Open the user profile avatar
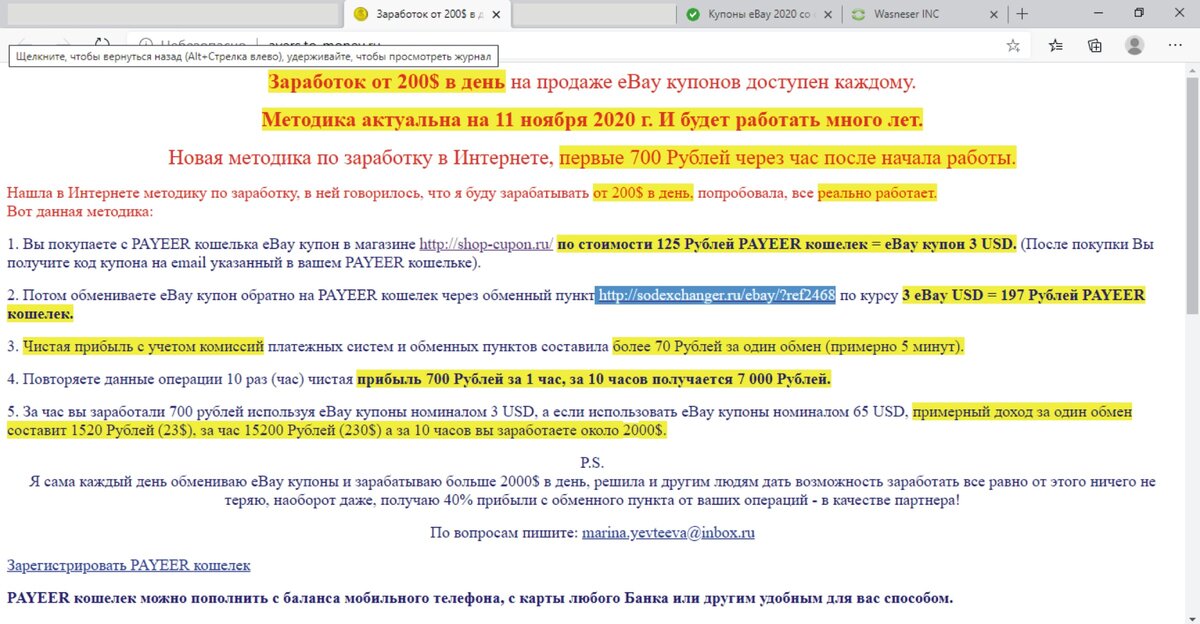 click(1134, 45)
